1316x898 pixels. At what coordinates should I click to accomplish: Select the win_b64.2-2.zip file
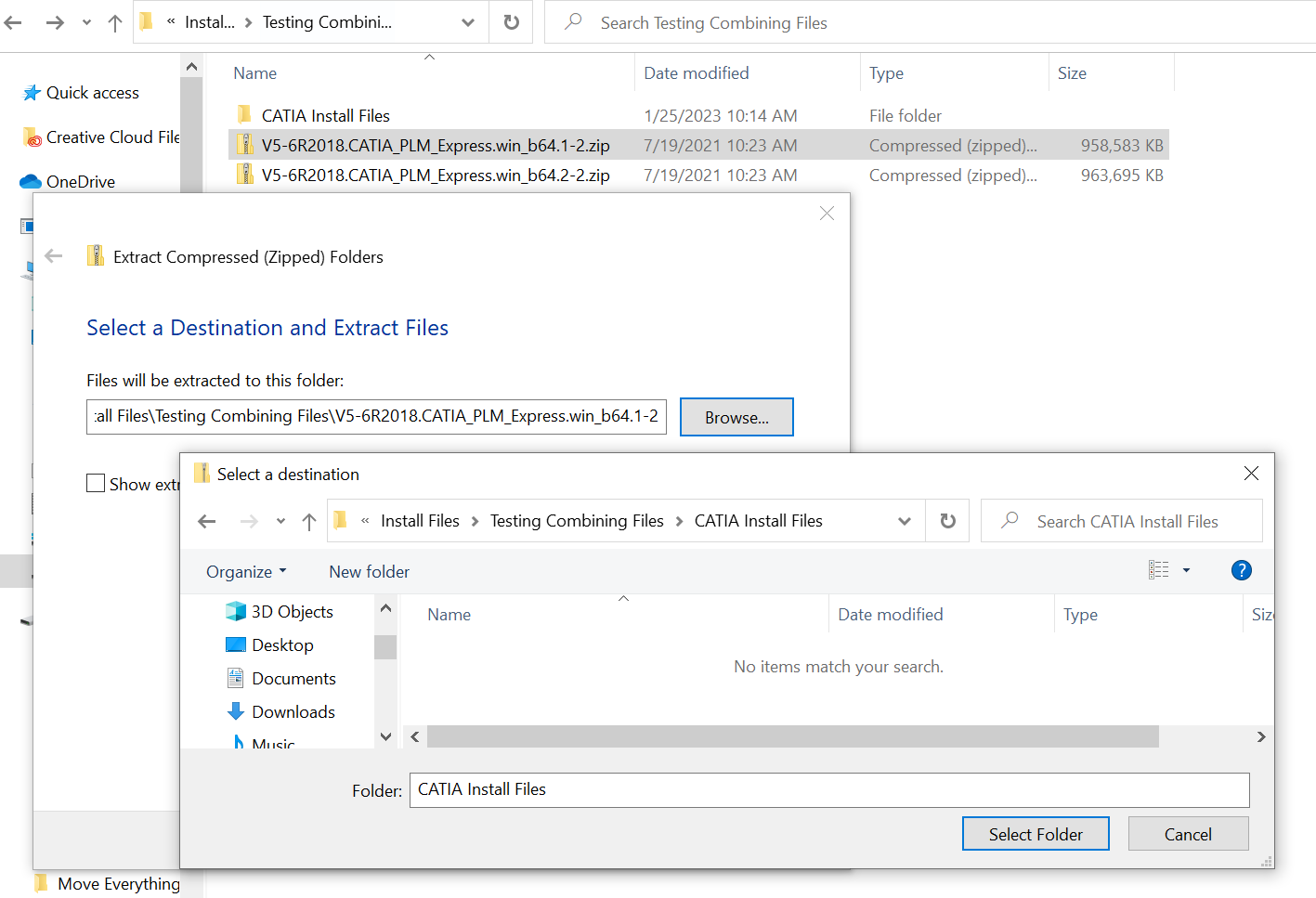(698, 175)
